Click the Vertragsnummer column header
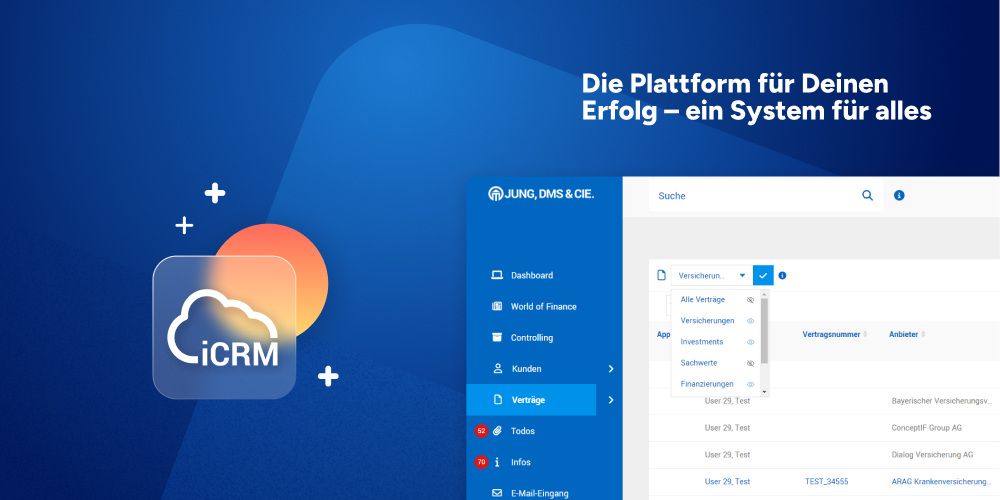Screen dimensions: 1000x500 pyautogui.click(x=831, y=335)
